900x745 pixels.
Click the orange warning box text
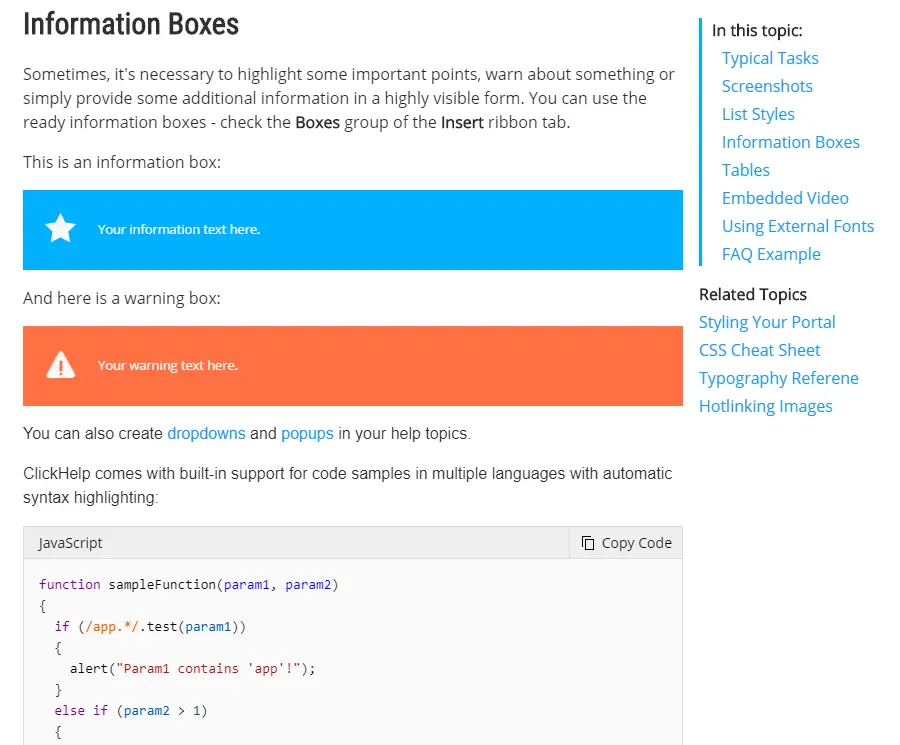[x=167, y=366]
